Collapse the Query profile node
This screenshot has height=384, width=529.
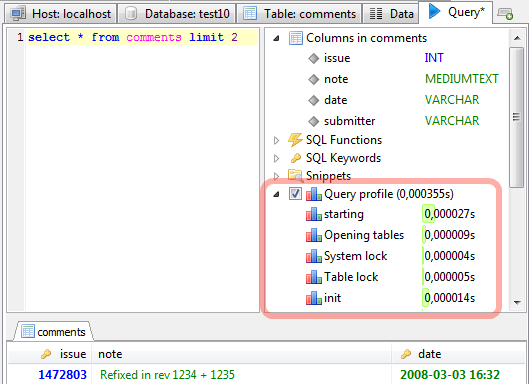pos(276,194)
